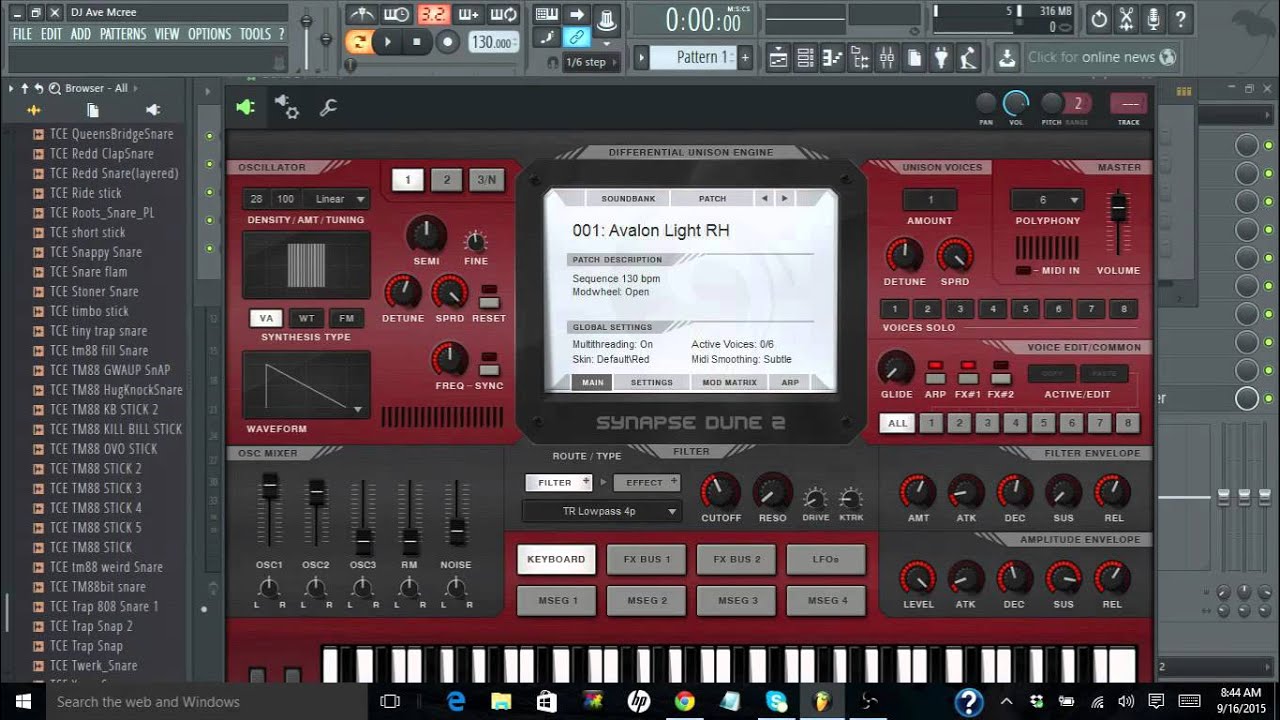Open the plugin picker plug icon

click(940, 58)
